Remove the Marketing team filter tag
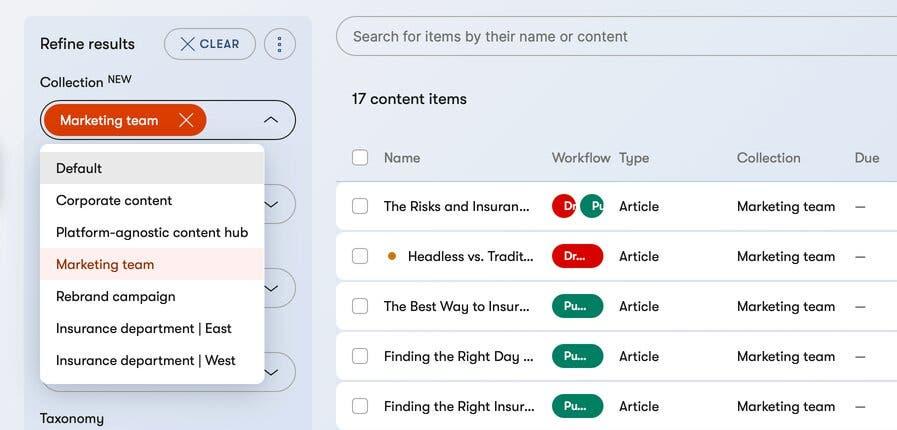 (186, 121)
